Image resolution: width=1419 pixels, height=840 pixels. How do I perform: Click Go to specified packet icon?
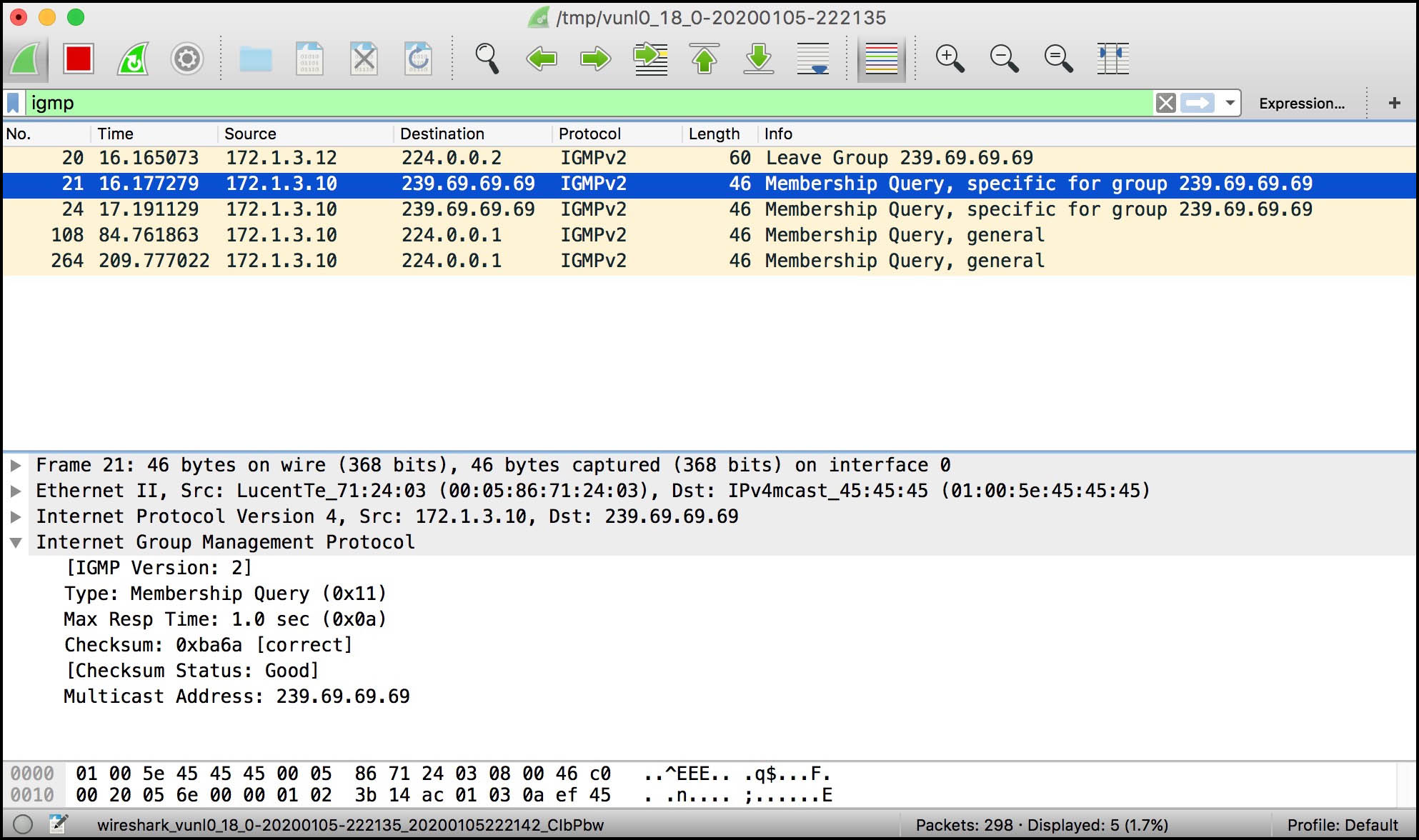(650, 59)
